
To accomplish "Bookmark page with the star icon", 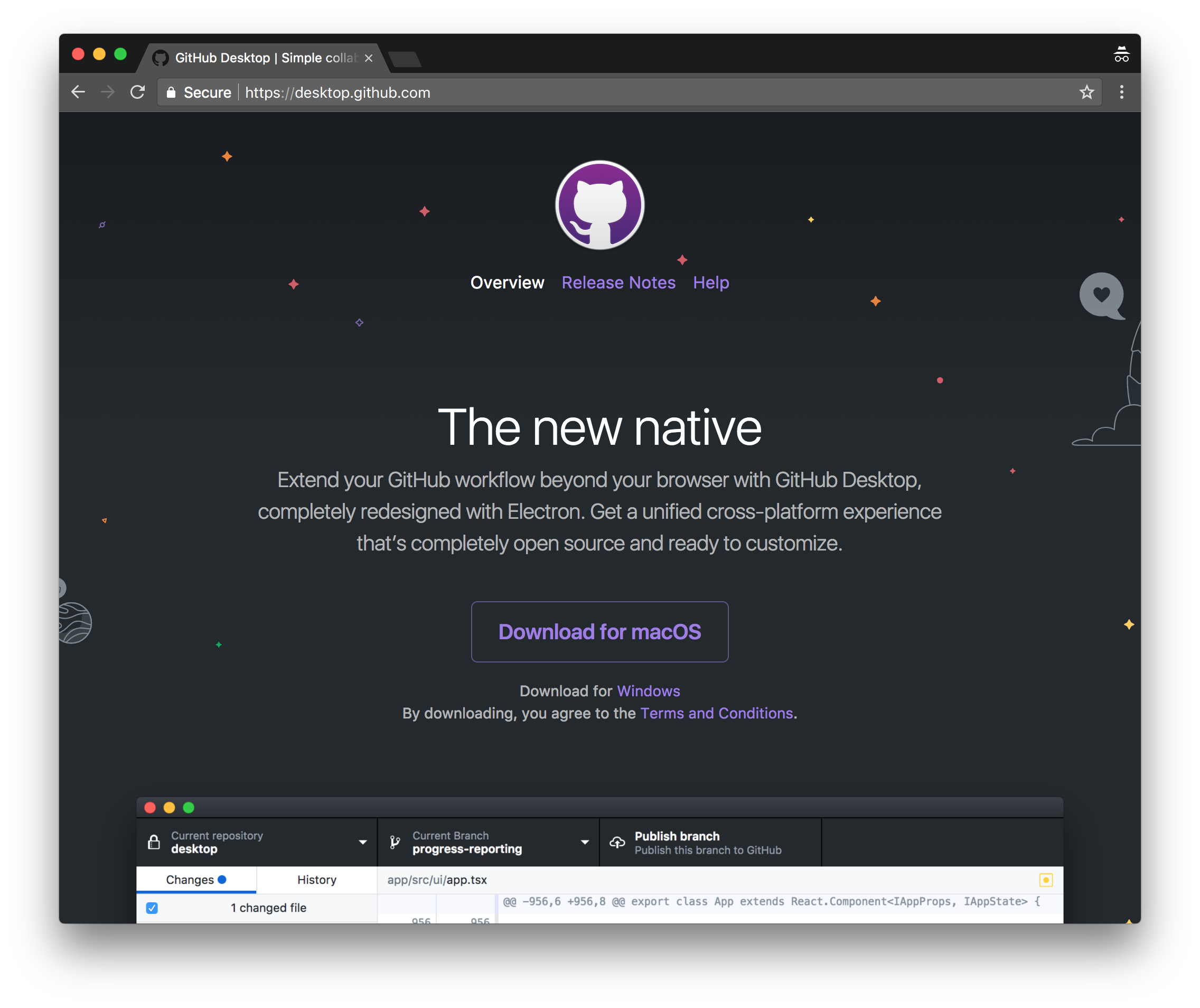I will tap(1086, 92).
